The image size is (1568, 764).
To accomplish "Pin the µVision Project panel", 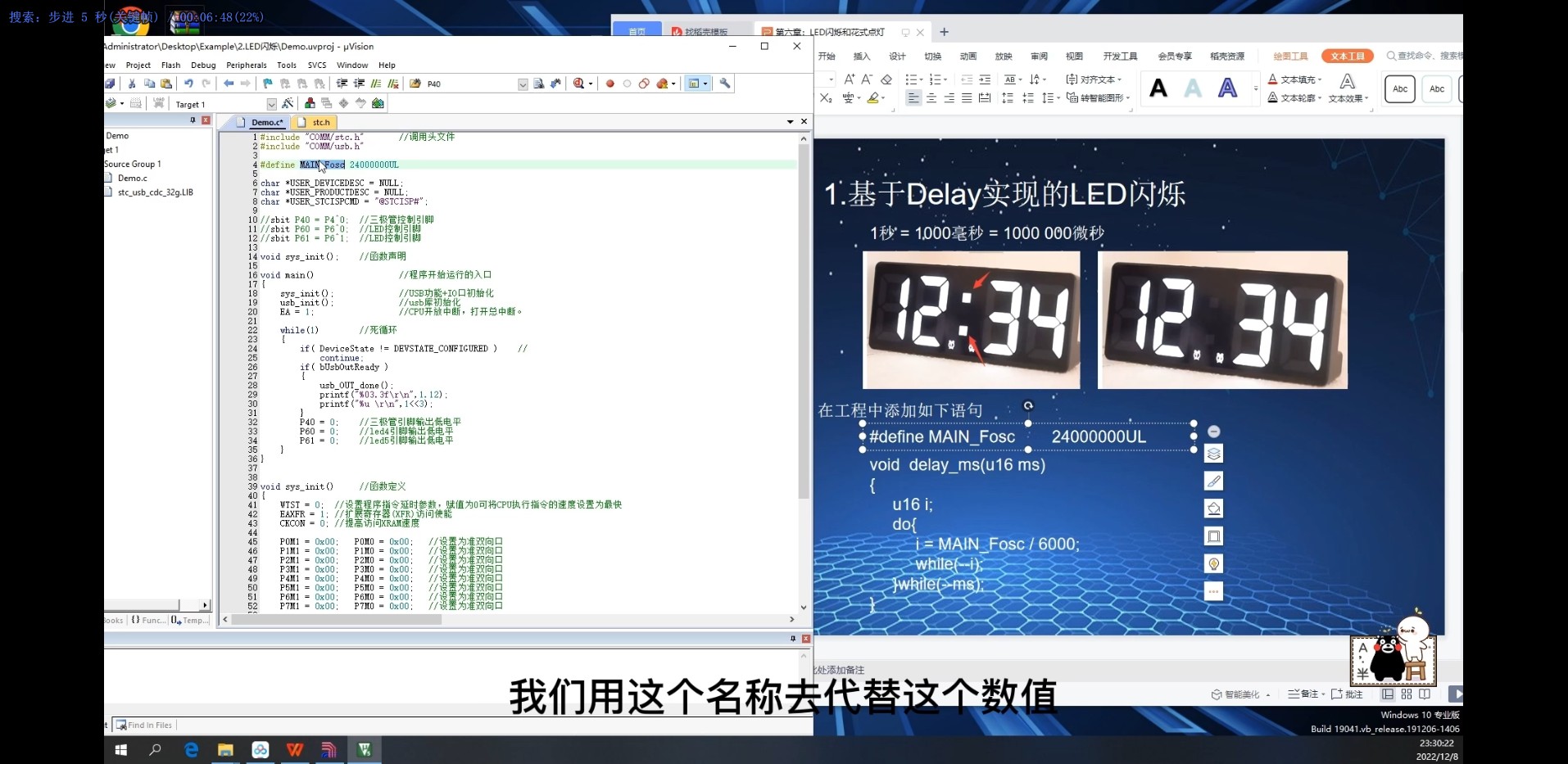I will pos(193,120).
